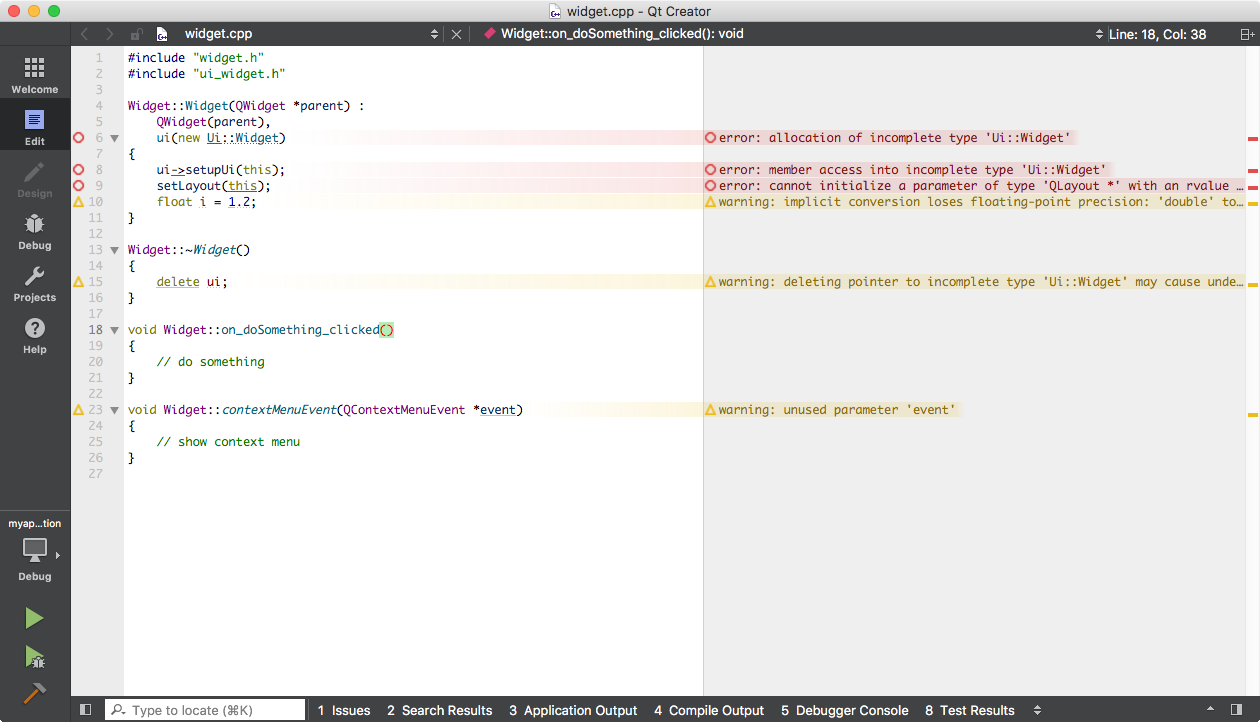
Task: Collapse the Widget destructor at line 13
Action: point(114,250)
